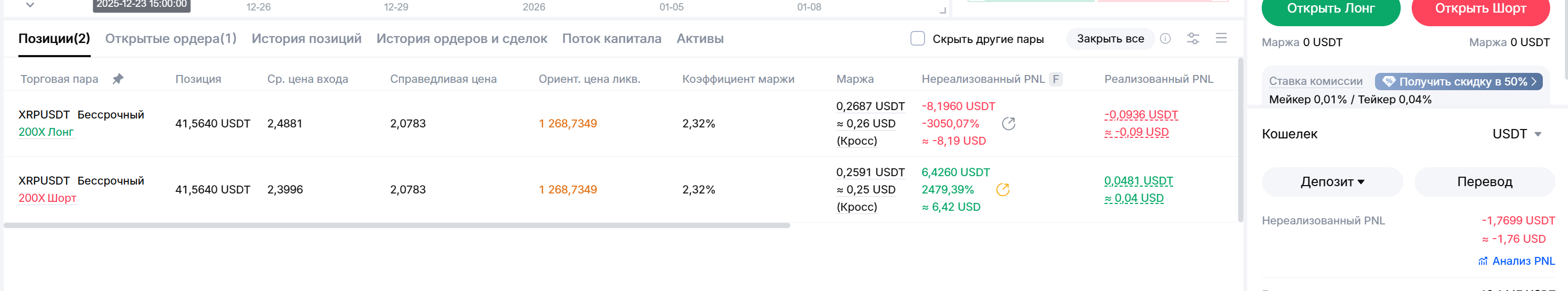The width and height of the screenshot is (1568, 291).
Task: Click the Анализ PNL link
Action: [1516, 261]
